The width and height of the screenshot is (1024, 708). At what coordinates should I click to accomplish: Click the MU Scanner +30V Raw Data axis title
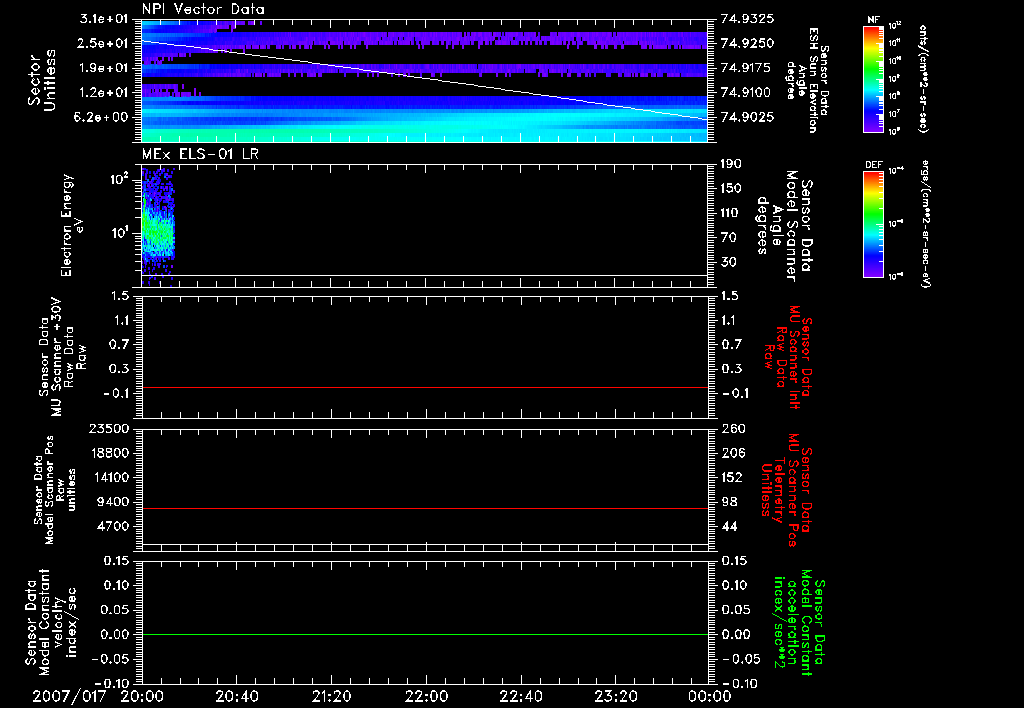[61, 357]
